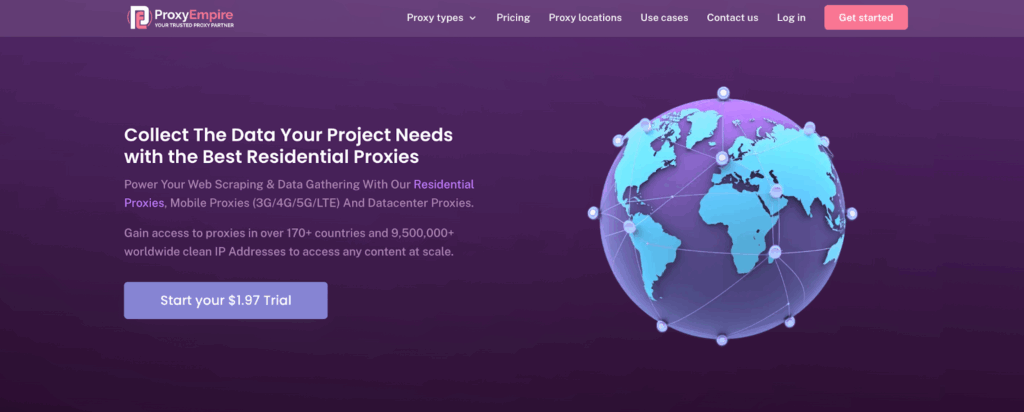The width and height of the screenshot is (1024, 412).
Task: Open the Proxy types menu
Action: click(x=434, y=18)
